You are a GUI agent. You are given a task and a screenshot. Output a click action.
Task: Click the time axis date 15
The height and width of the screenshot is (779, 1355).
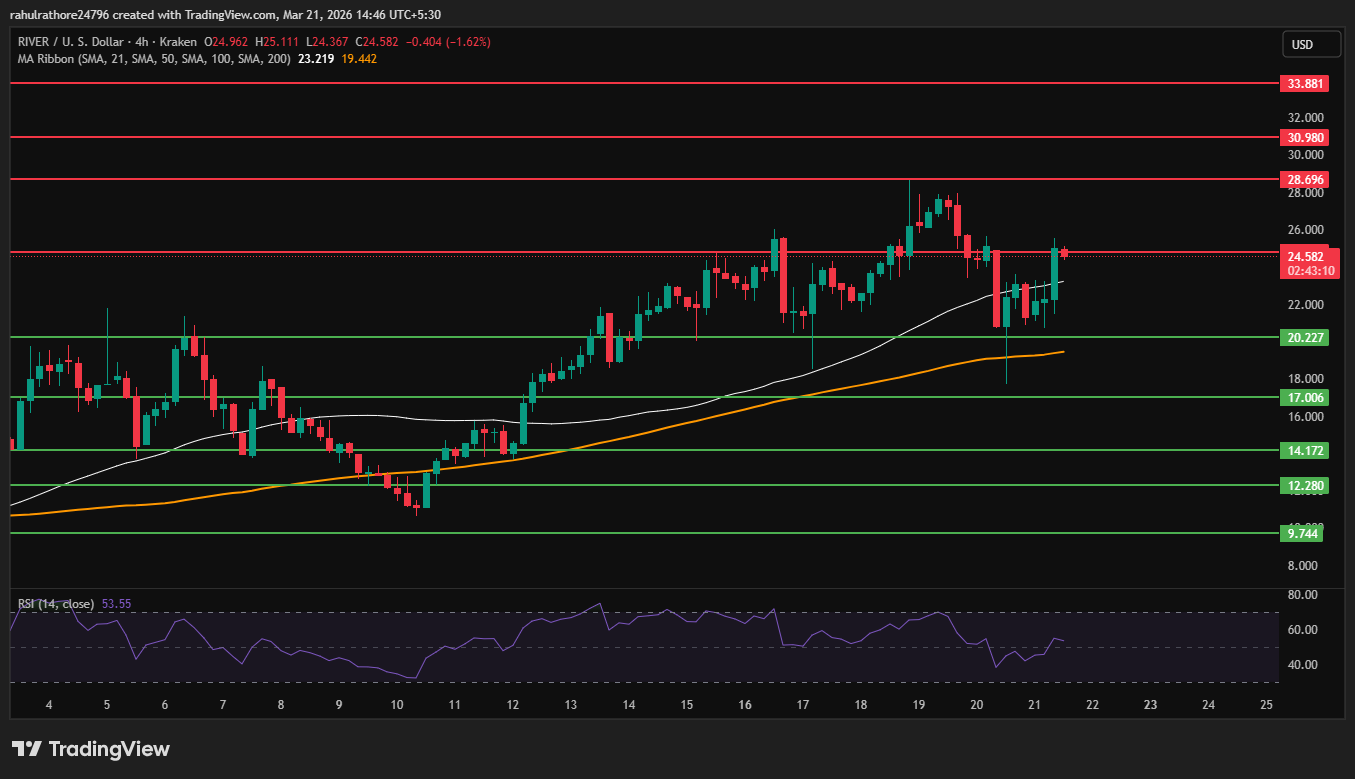(686, 704)
